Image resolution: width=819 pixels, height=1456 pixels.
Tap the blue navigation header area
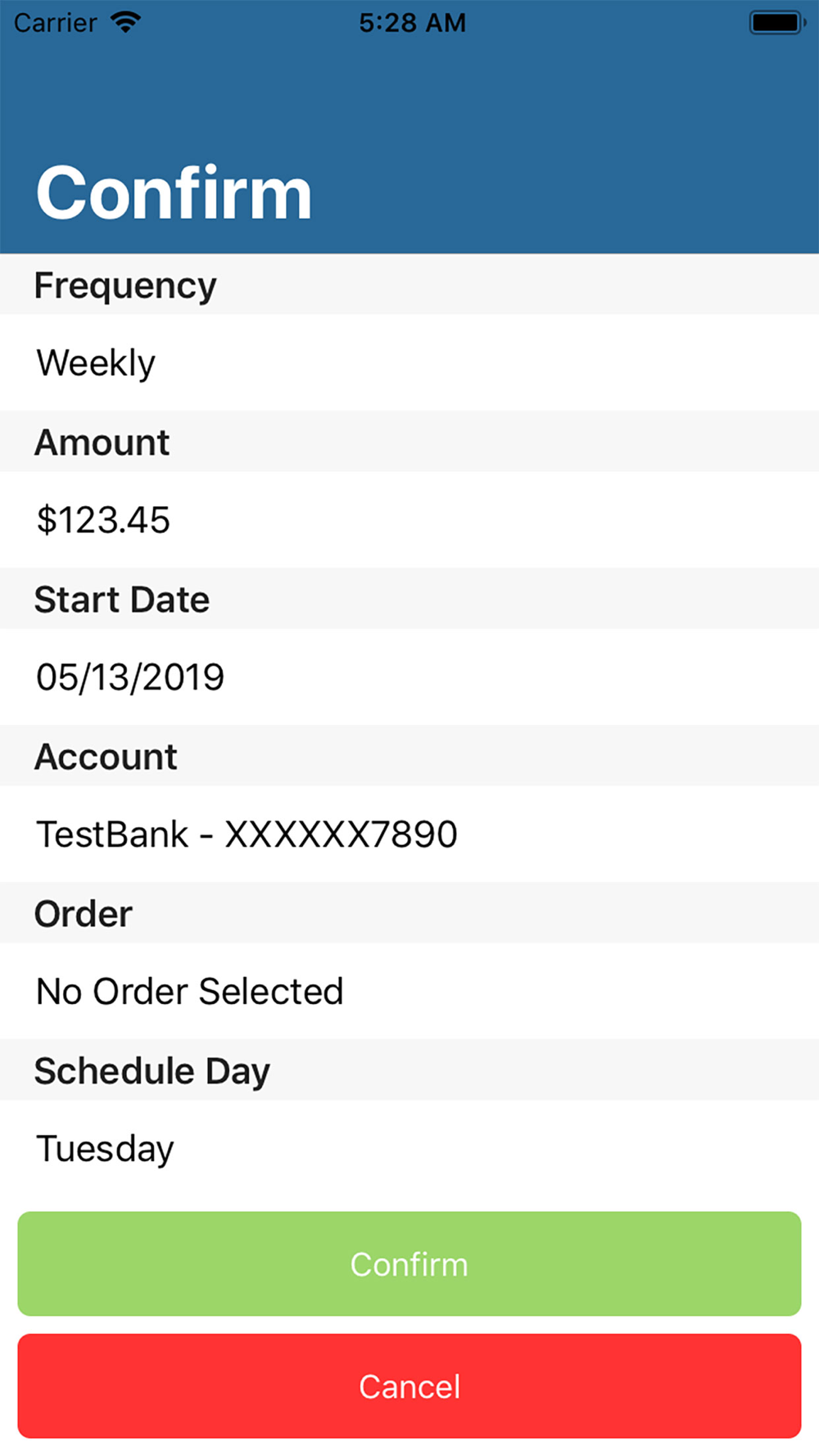409,127
